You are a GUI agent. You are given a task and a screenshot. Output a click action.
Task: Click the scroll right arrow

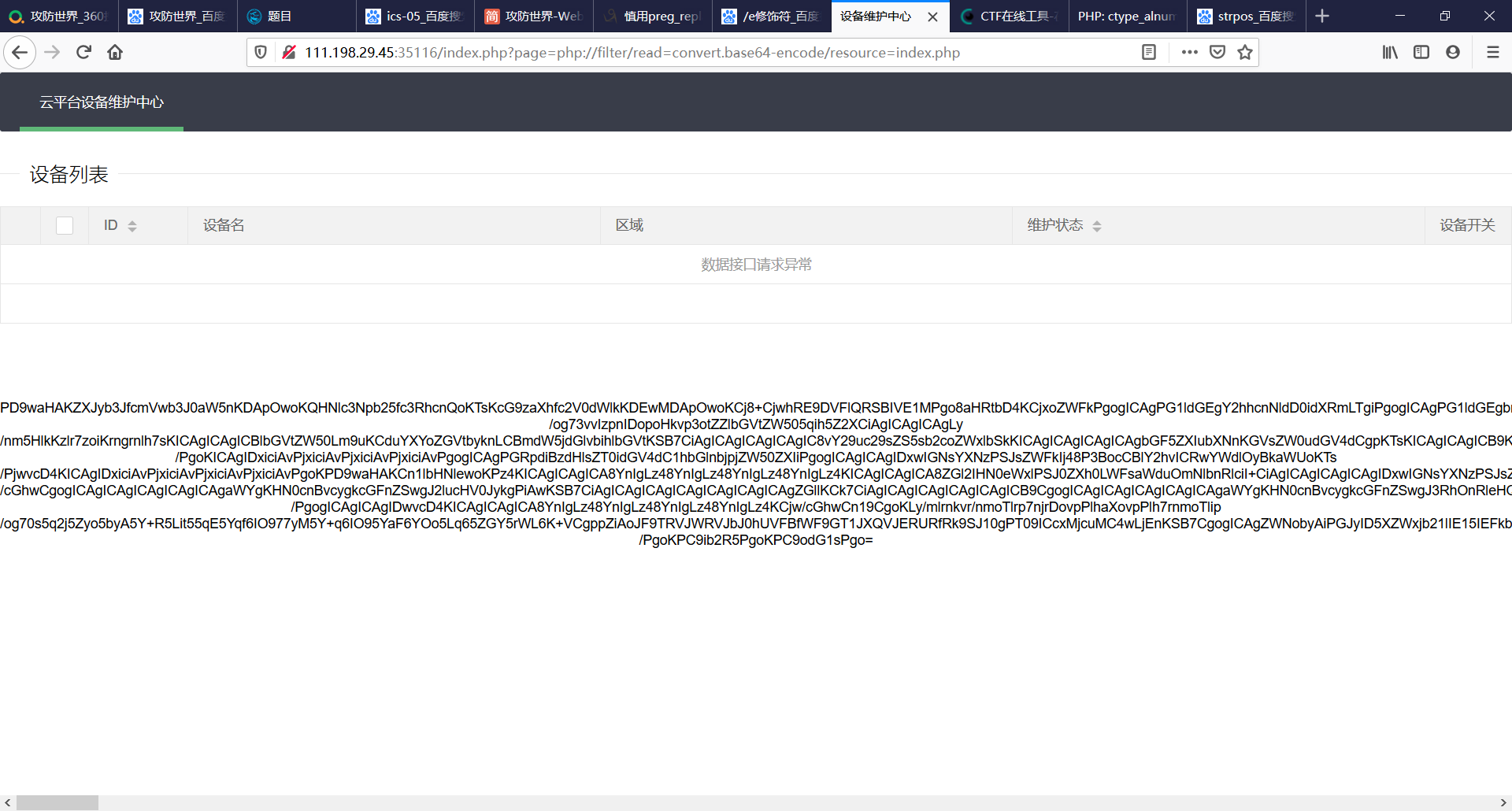coord(1503,802)
